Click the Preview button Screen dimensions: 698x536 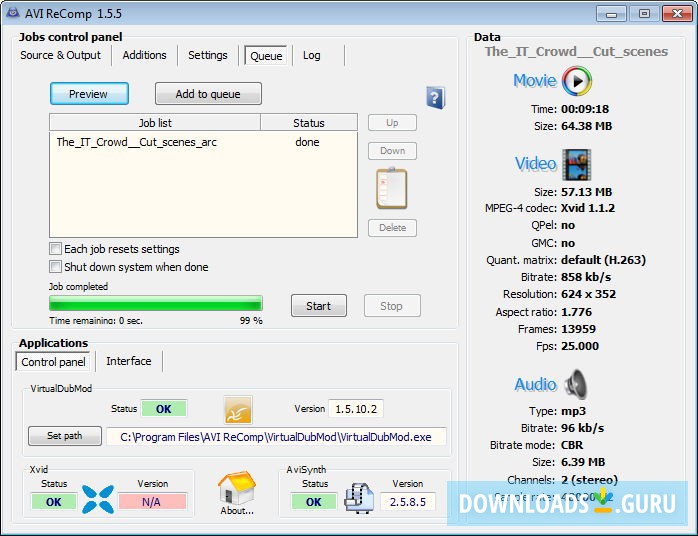tap(89, 94)
